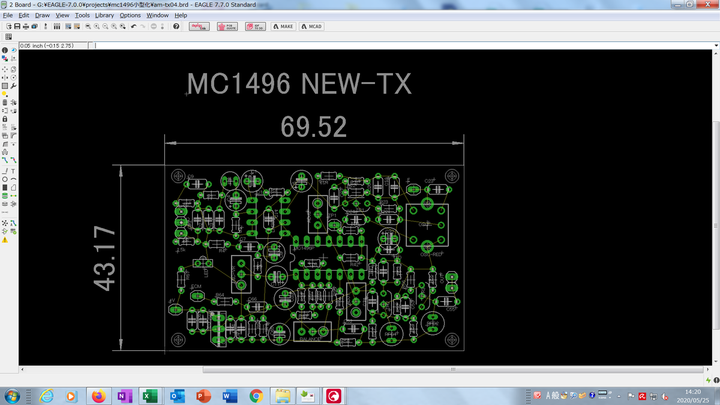Select the Lock tool
This screenshot has height=405, width=720.
coord(5,119)
